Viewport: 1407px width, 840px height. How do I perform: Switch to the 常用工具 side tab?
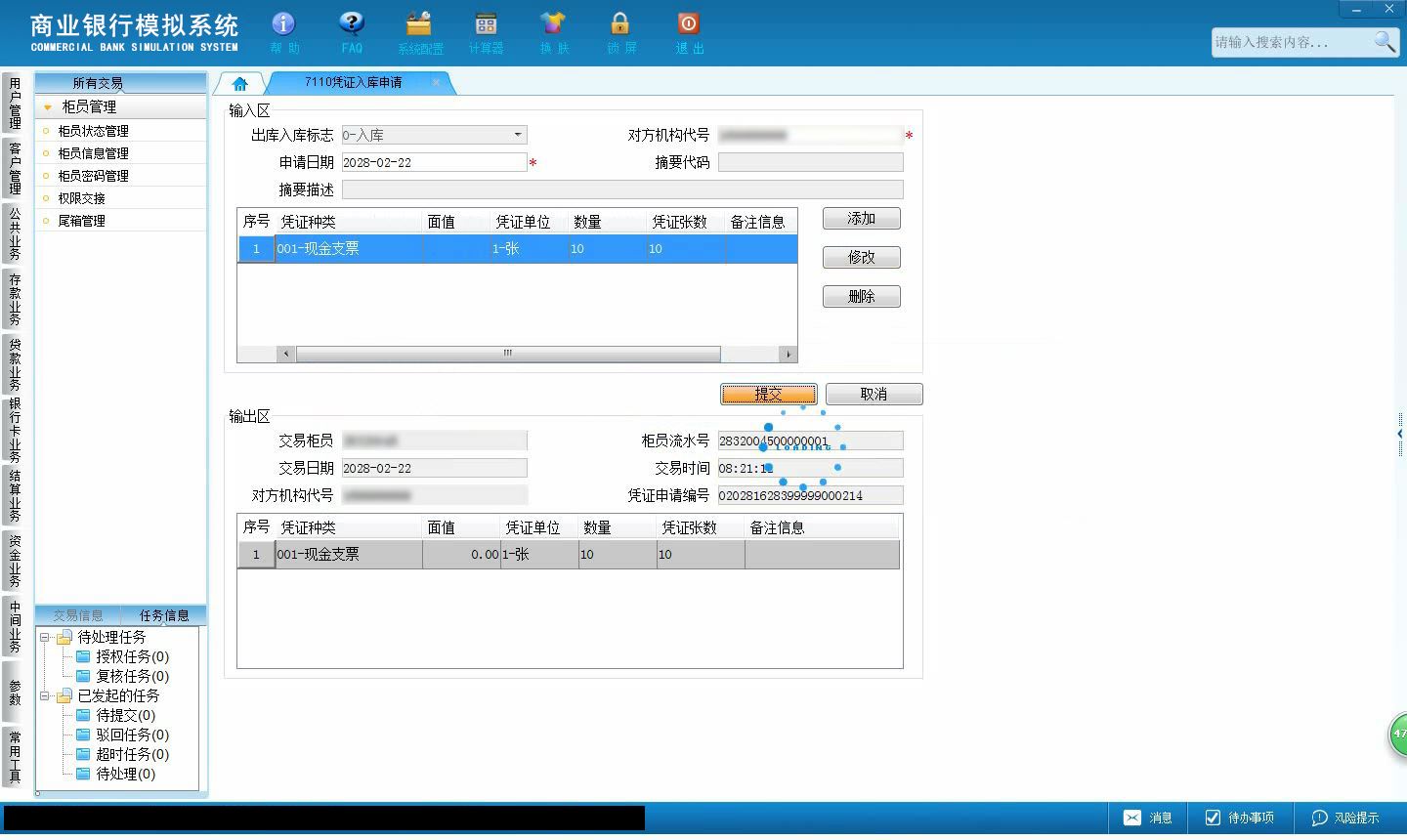point(15,757)
